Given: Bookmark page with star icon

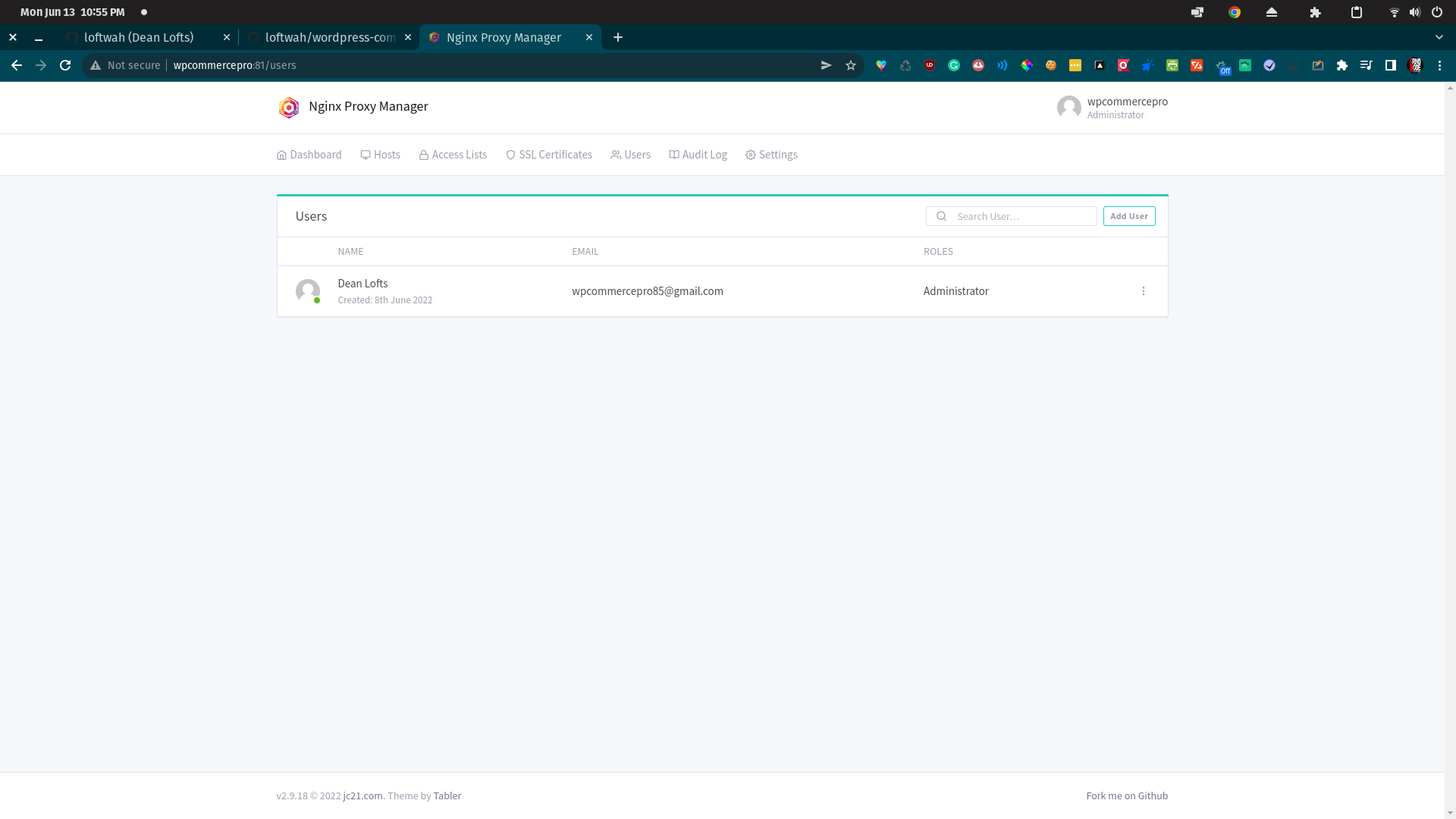Looking at the screenshot, I should [x=851, y=65].
